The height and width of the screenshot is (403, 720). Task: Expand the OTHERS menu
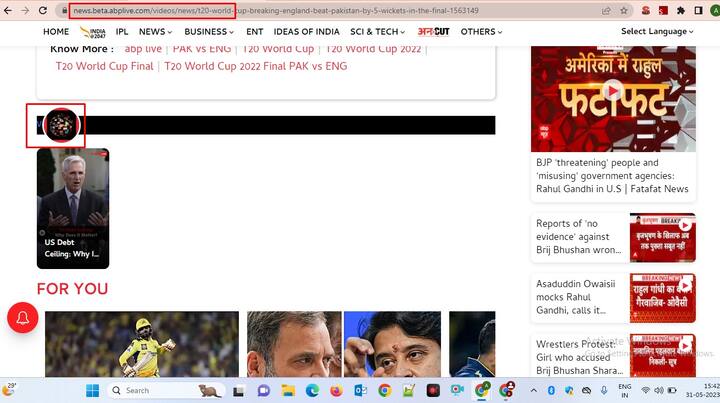tap(481, 32)
